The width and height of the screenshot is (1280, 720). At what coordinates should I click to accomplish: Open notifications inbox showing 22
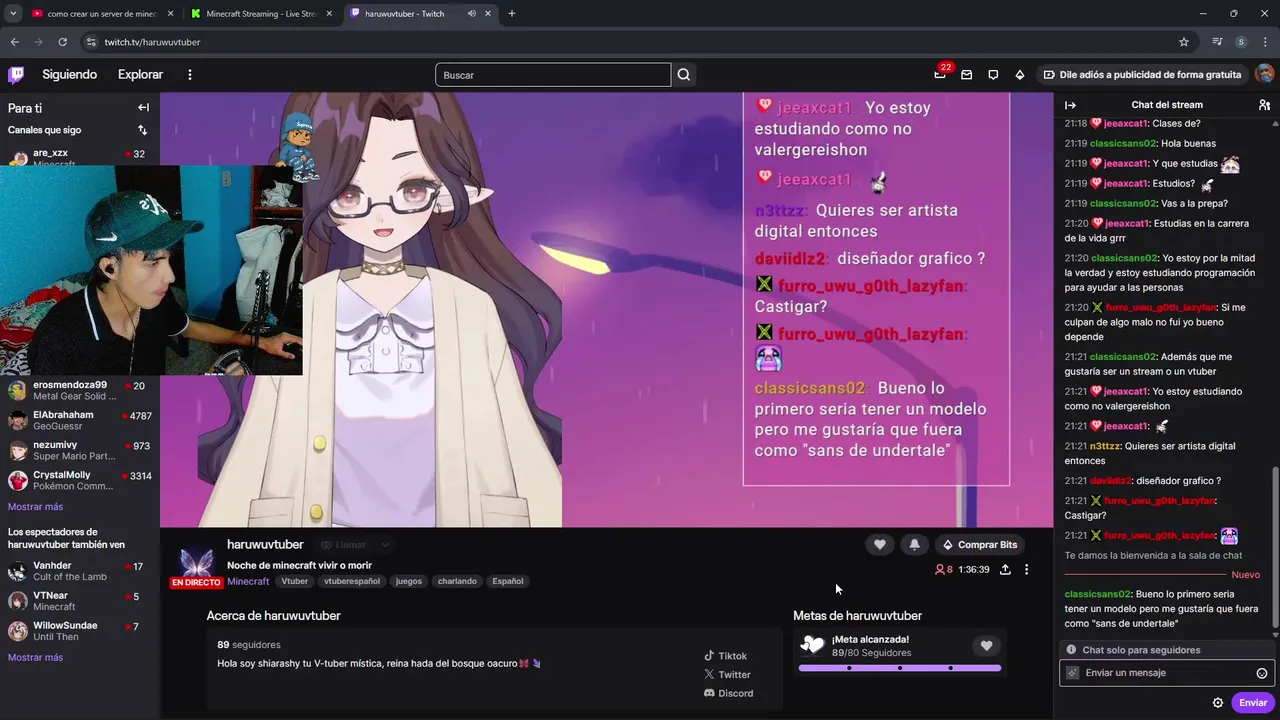(x=940, y=73)
